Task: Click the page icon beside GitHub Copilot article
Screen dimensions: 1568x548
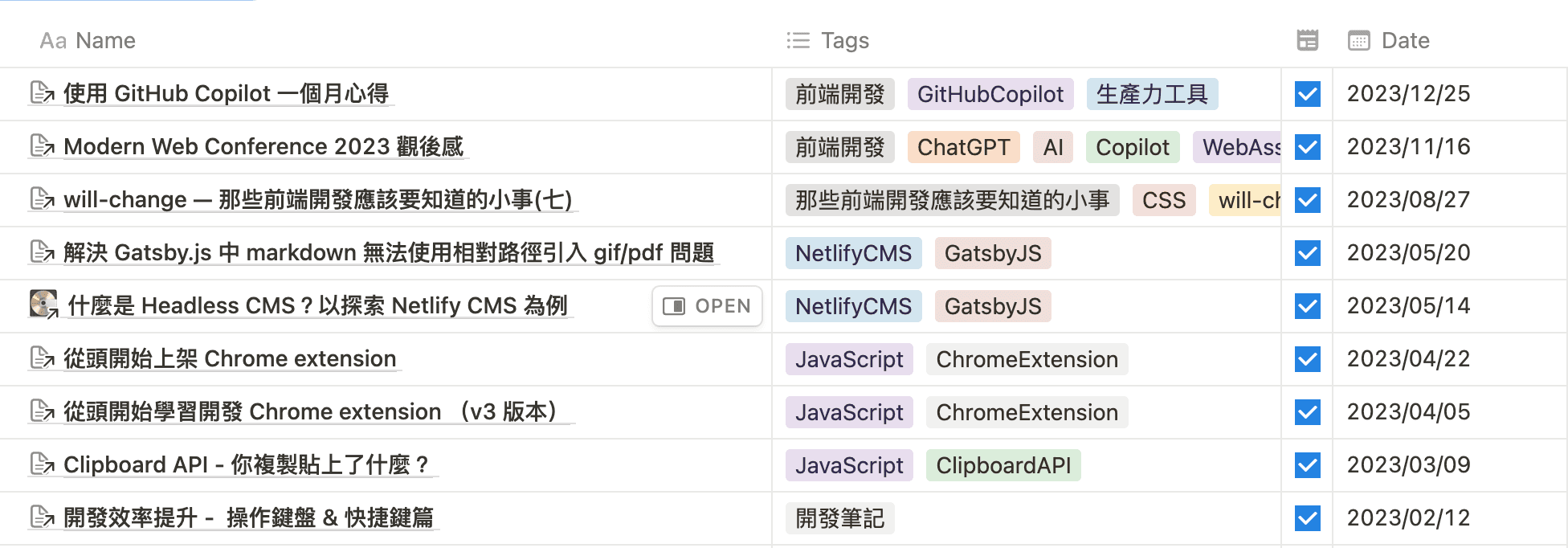Action: 42,93
